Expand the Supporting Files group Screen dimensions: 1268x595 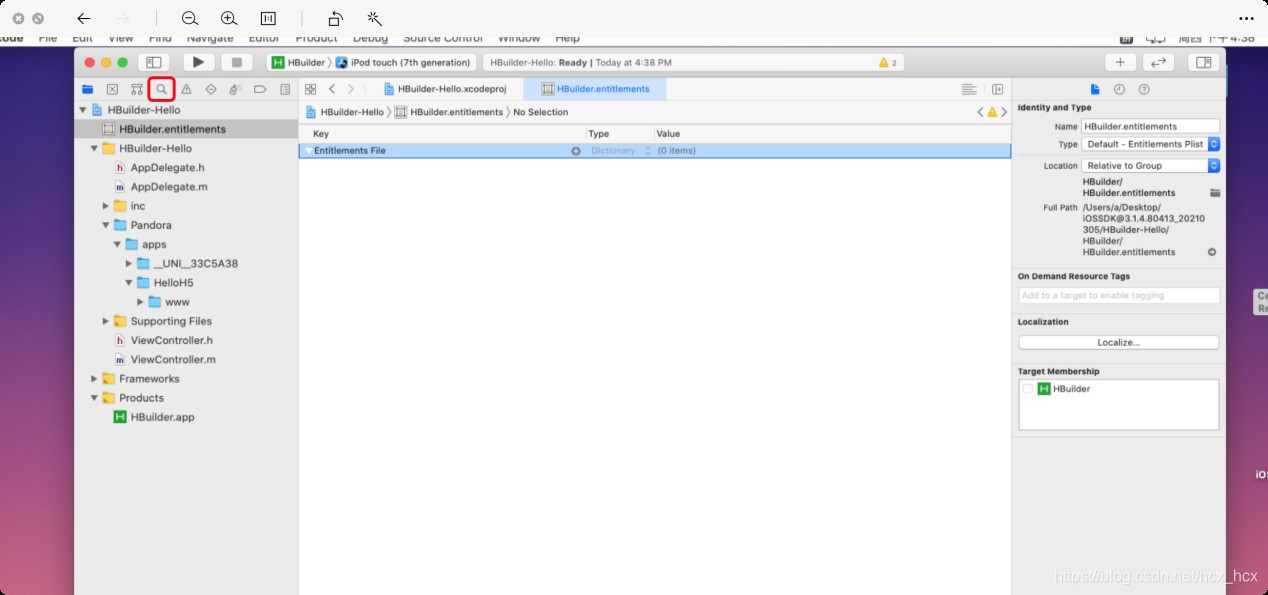[x=106, y=321]
